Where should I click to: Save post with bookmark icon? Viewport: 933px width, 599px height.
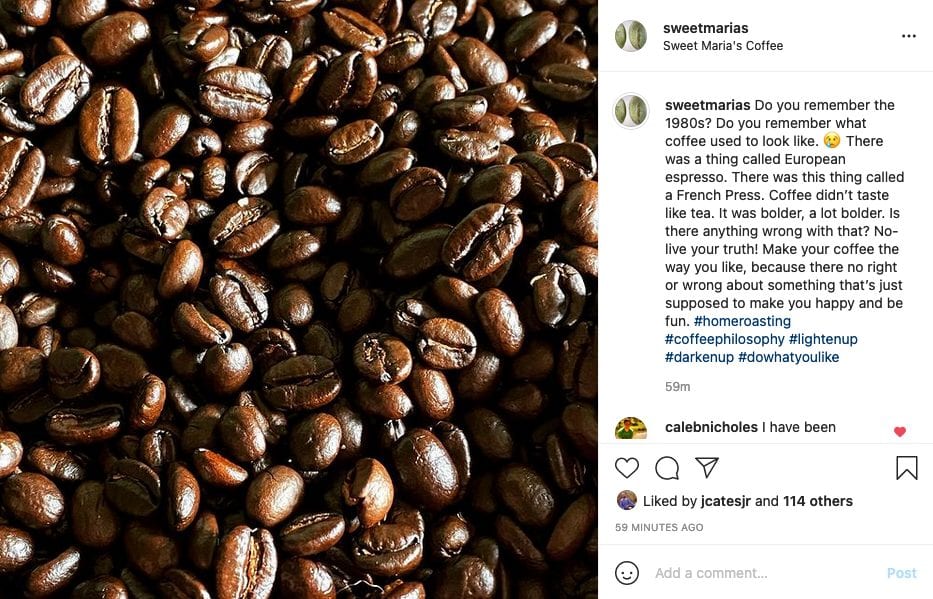pyautogui.click(x=907, y=468)
